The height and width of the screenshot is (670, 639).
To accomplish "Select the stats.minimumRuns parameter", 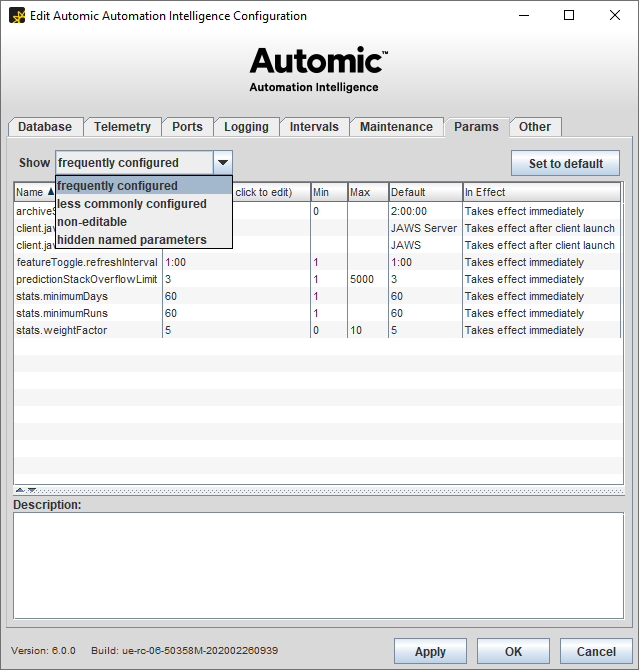I will (x=88, y=313).
